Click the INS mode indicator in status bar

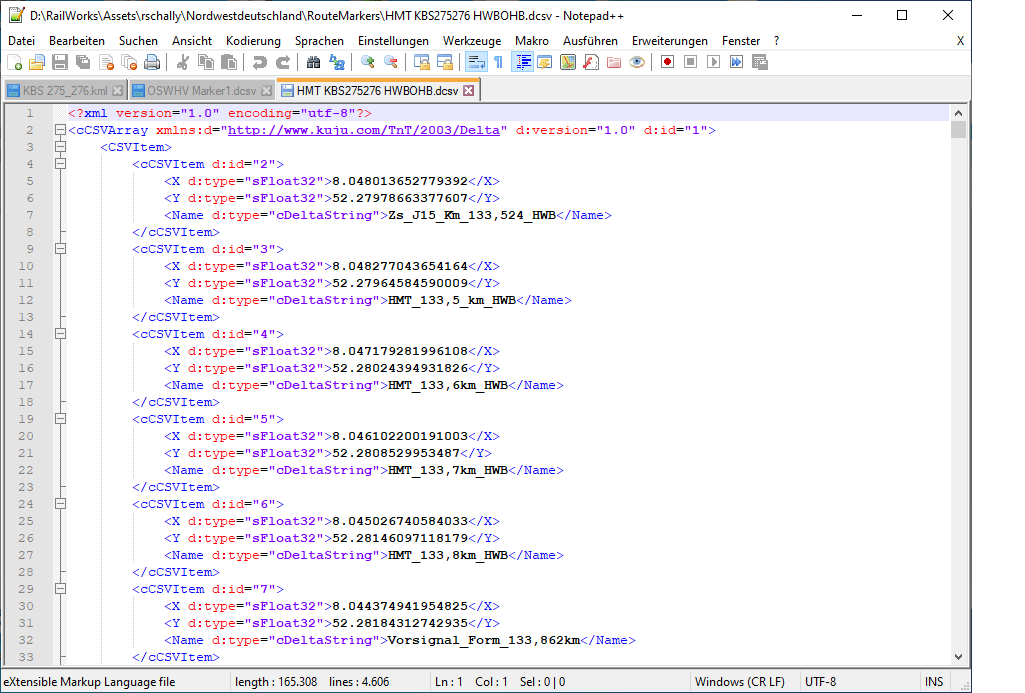click(933, 682)
